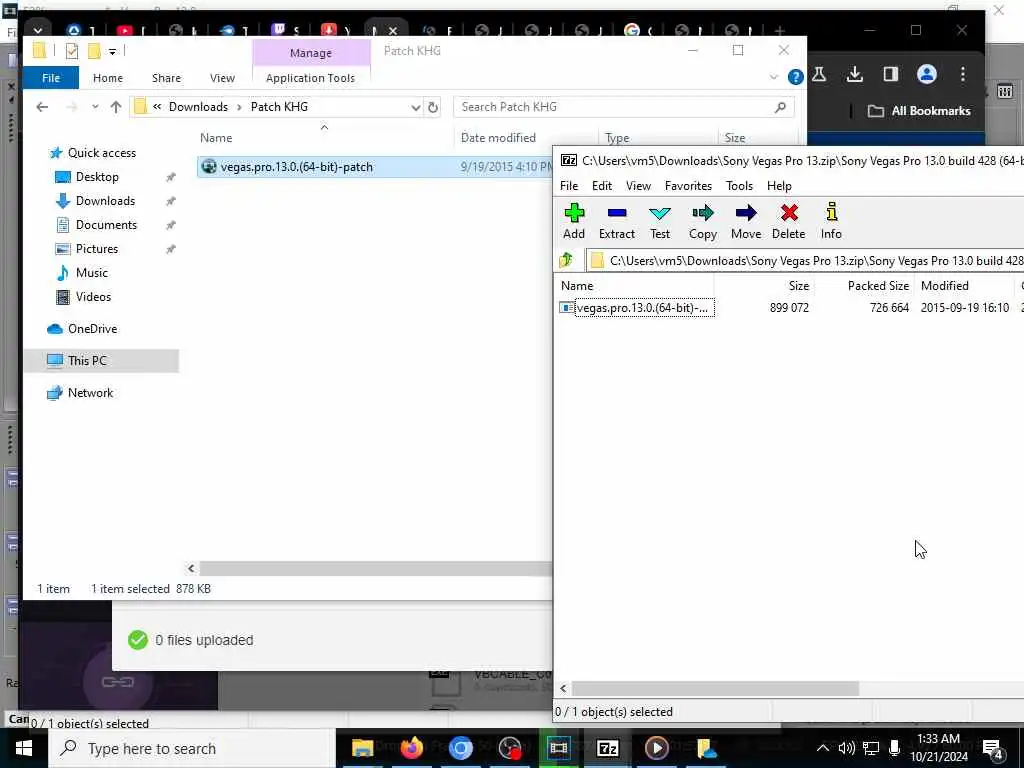Open 7-Zip Tools menu
1024x768 pixels.
[x=739, y=185]
